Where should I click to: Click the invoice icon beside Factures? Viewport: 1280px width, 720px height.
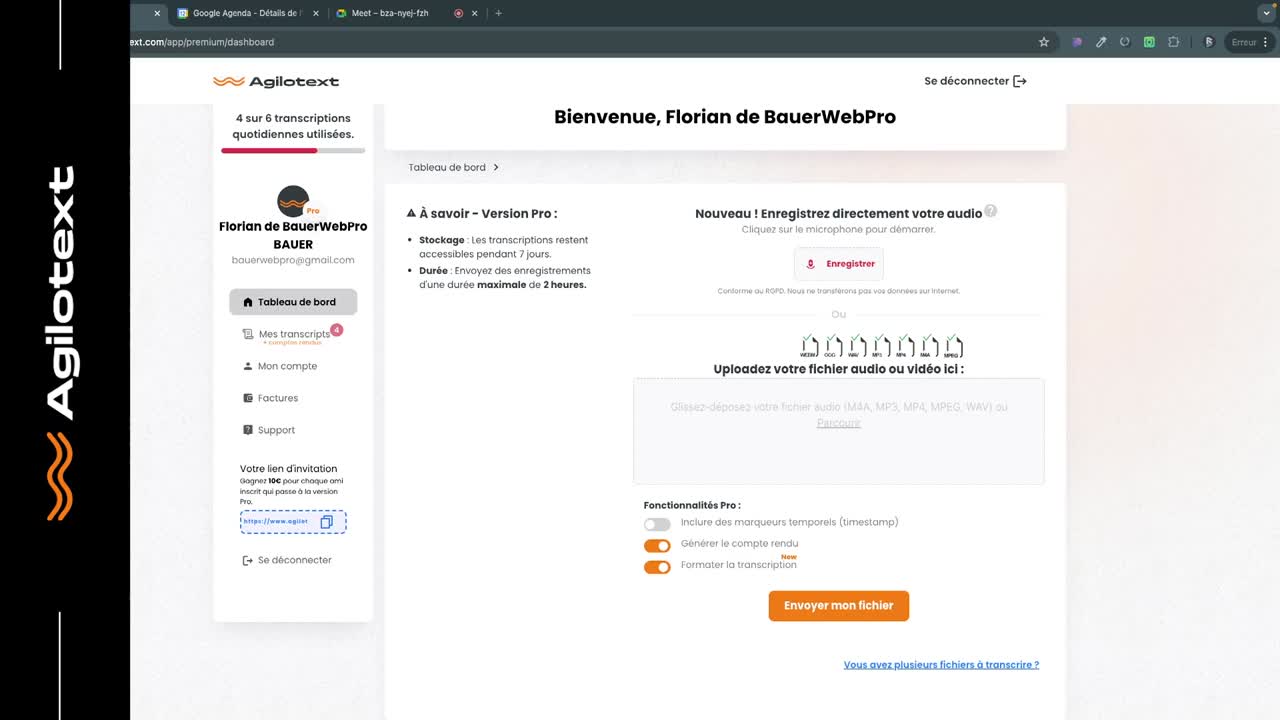[x=248, y=398]
